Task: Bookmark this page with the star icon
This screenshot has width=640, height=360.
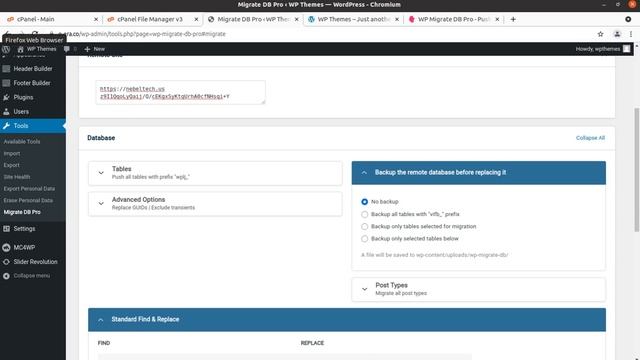Action: point(600,34)
